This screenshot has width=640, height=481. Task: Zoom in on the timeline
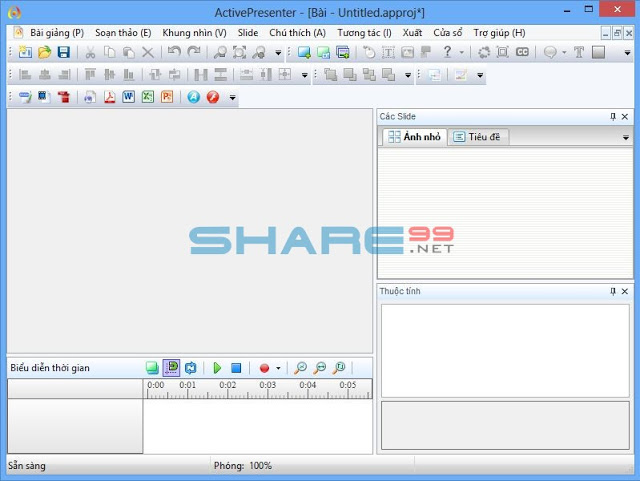pos(300,367)
